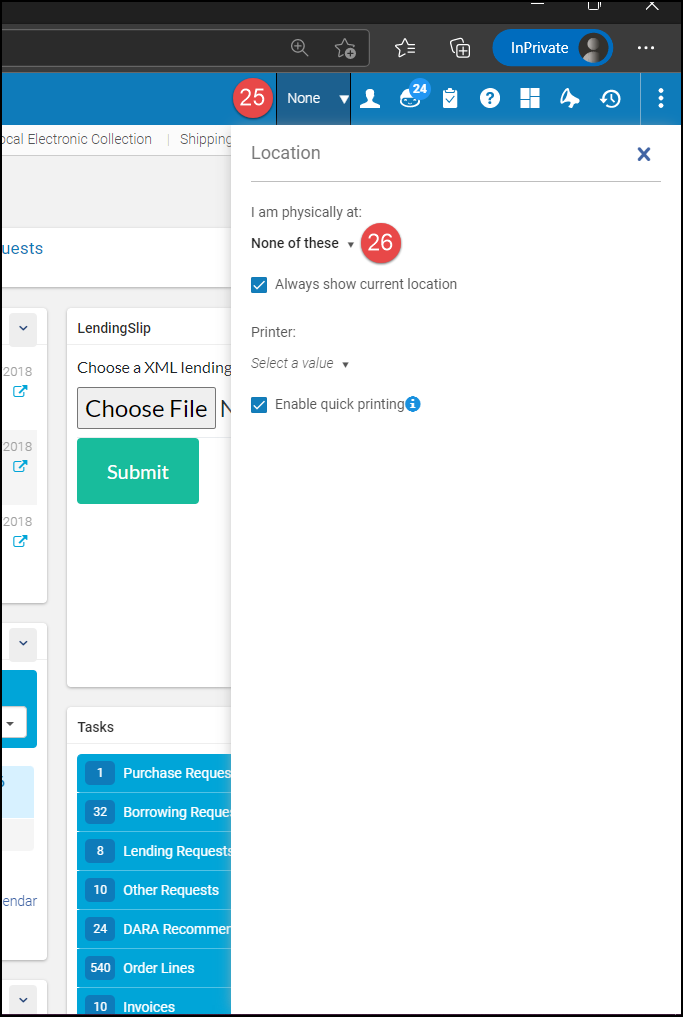Open DARA recommendations icon with badge 24
Screen dimensions: 683x1017
click(x=410, y=98)
